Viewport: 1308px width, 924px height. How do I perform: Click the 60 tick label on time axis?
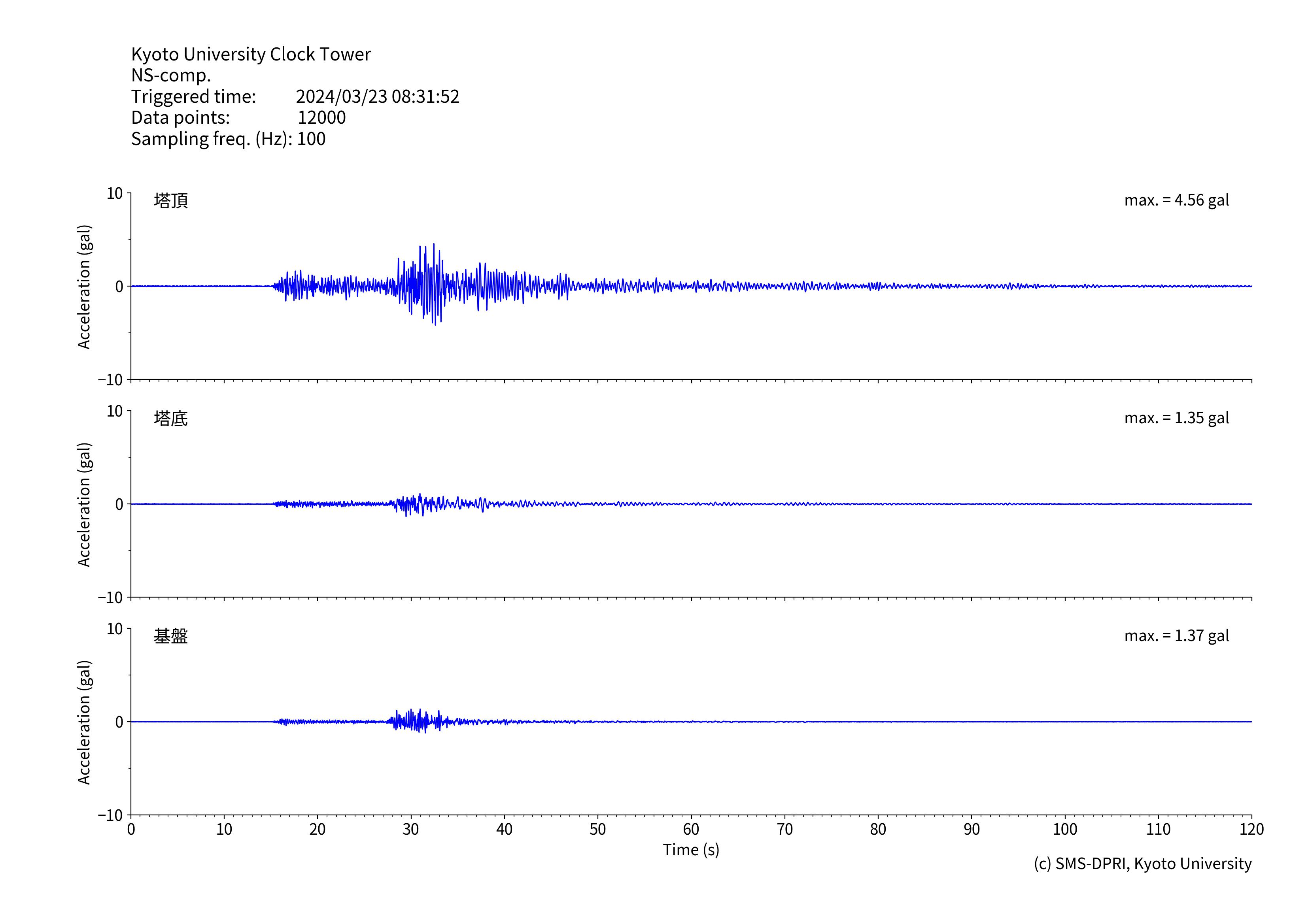[690, 829]
